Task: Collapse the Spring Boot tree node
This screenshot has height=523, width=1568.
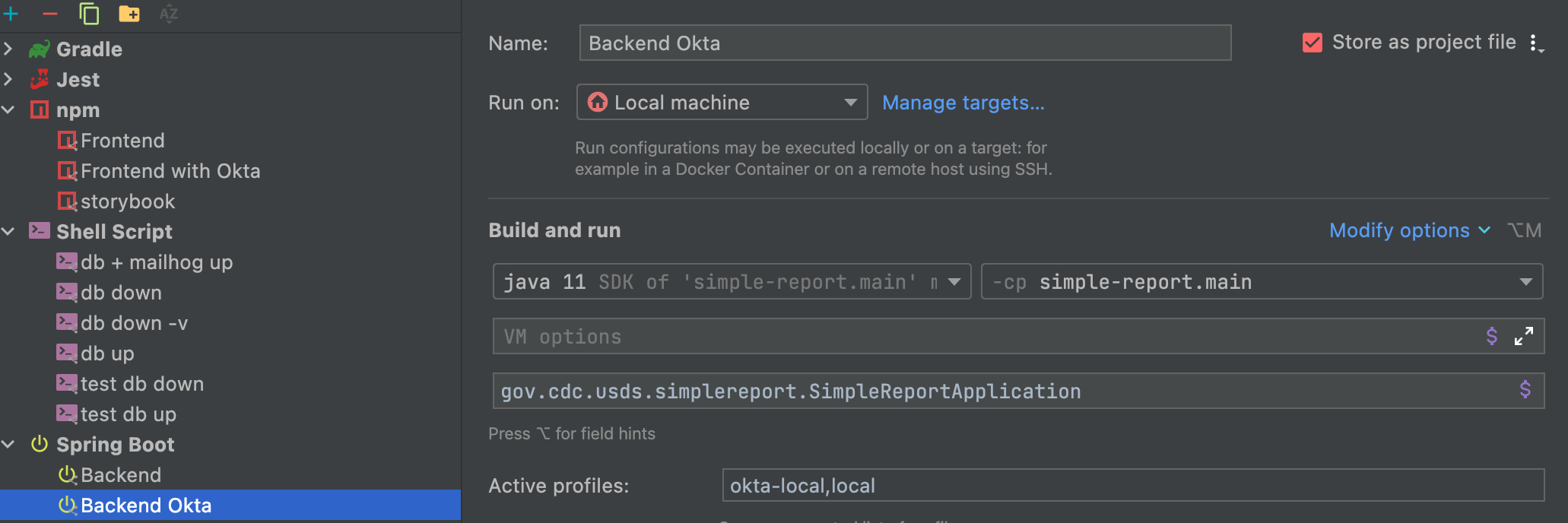Action: click(8, 444)
